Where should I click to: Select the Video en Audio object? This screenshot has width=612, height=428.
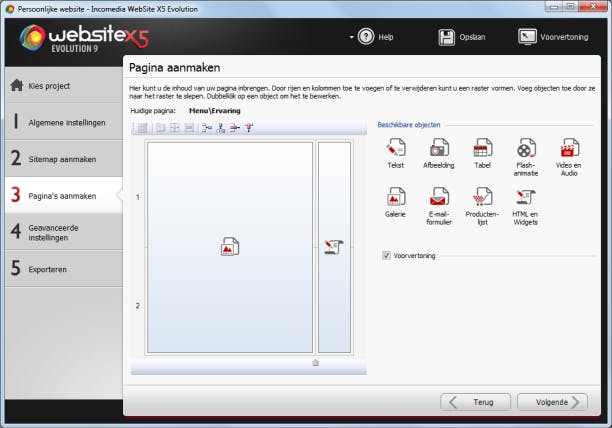[569, 157]
